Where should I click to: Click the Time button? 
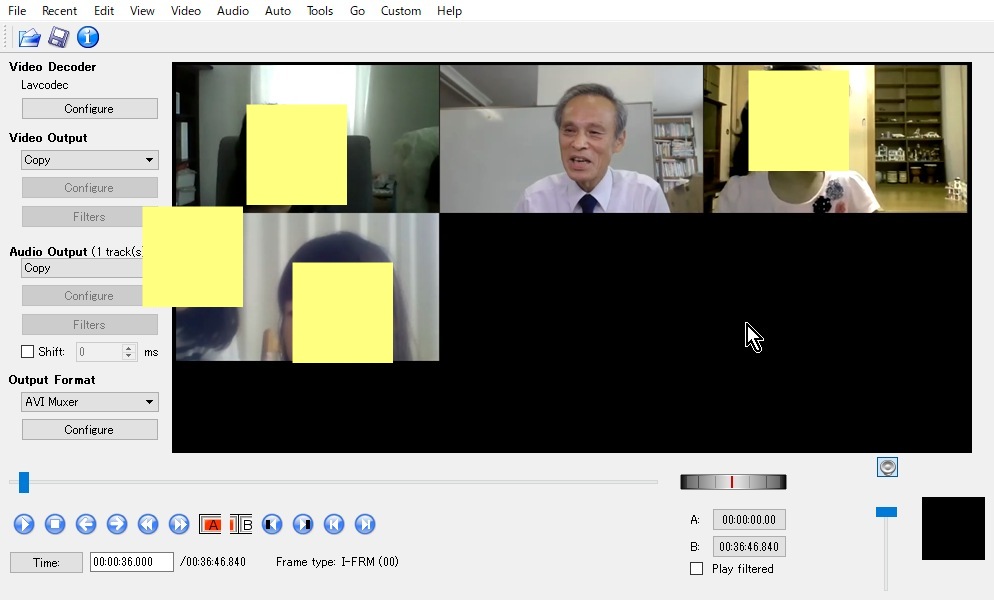point(46,562)
